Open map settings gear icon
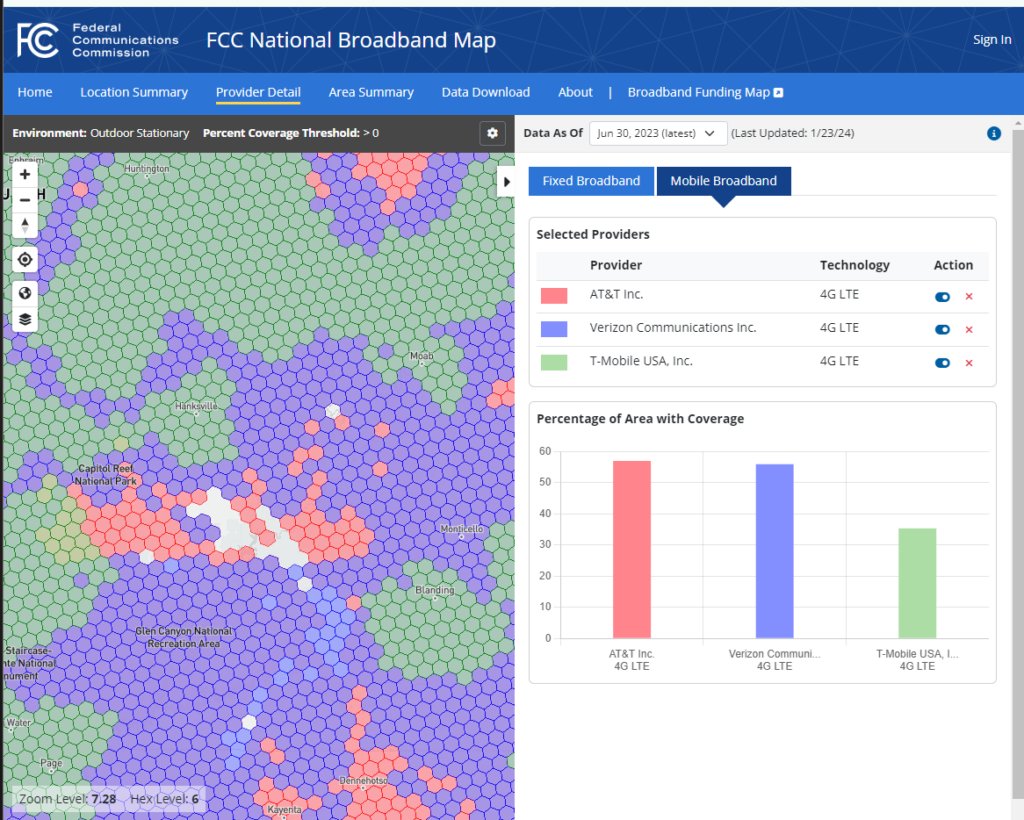This screenshot has height=820, width=1024. coord(492,133)
